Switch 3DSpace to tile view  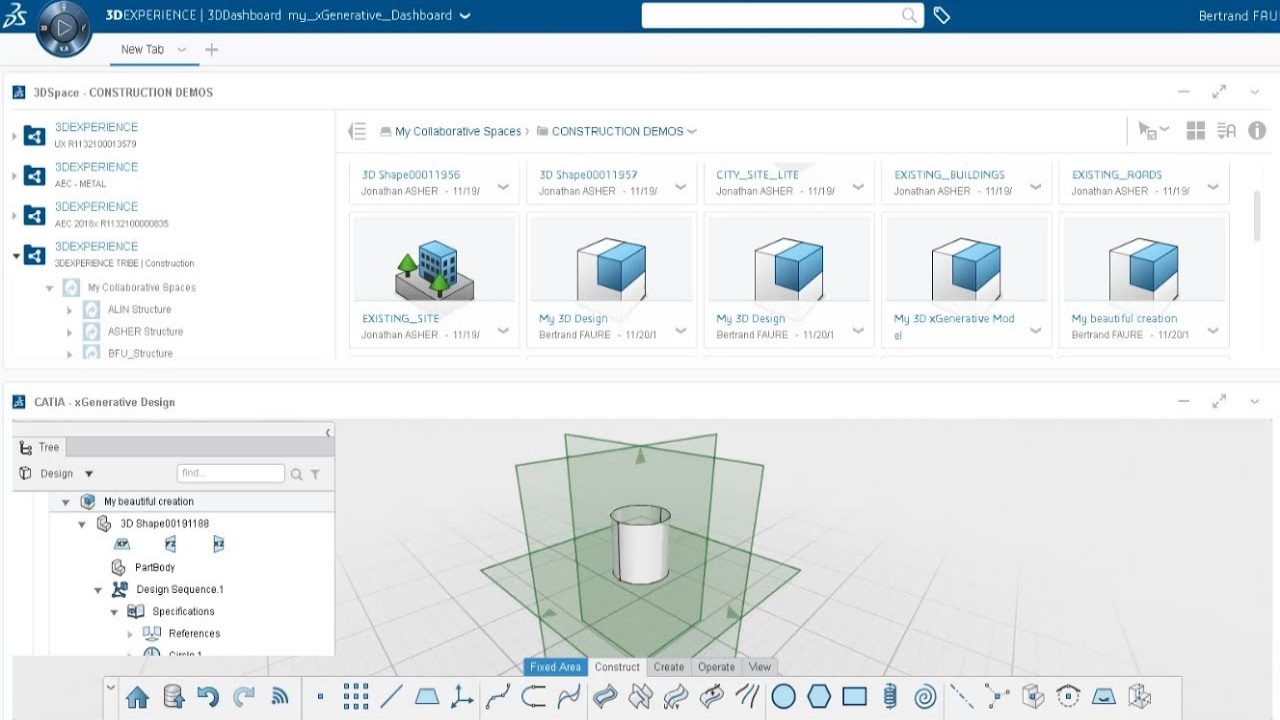click(x=1195, y=131)
